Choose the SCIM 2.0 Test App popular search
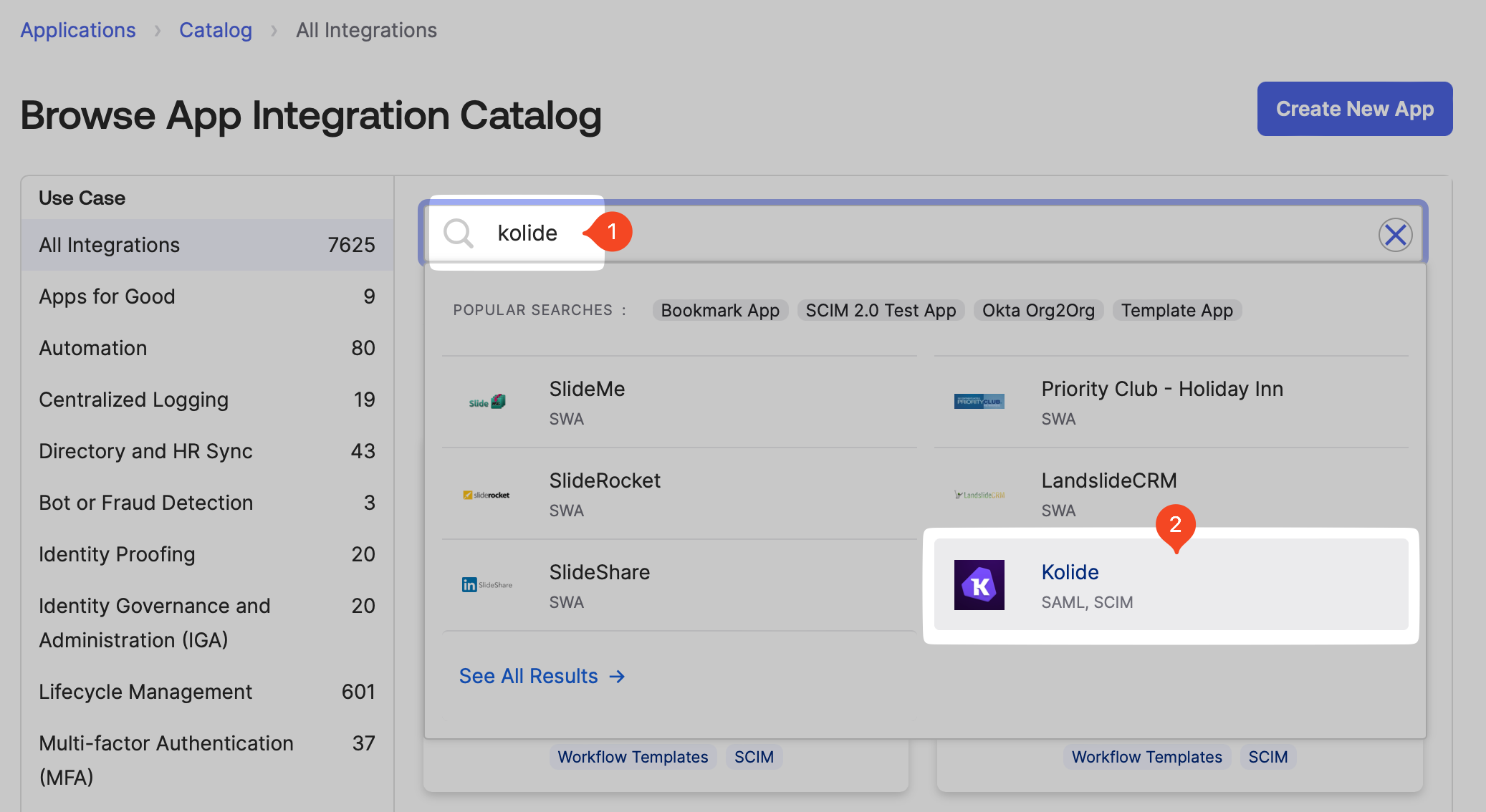The width and height of the screenshot is (1486, 812). tap(881, 310)
